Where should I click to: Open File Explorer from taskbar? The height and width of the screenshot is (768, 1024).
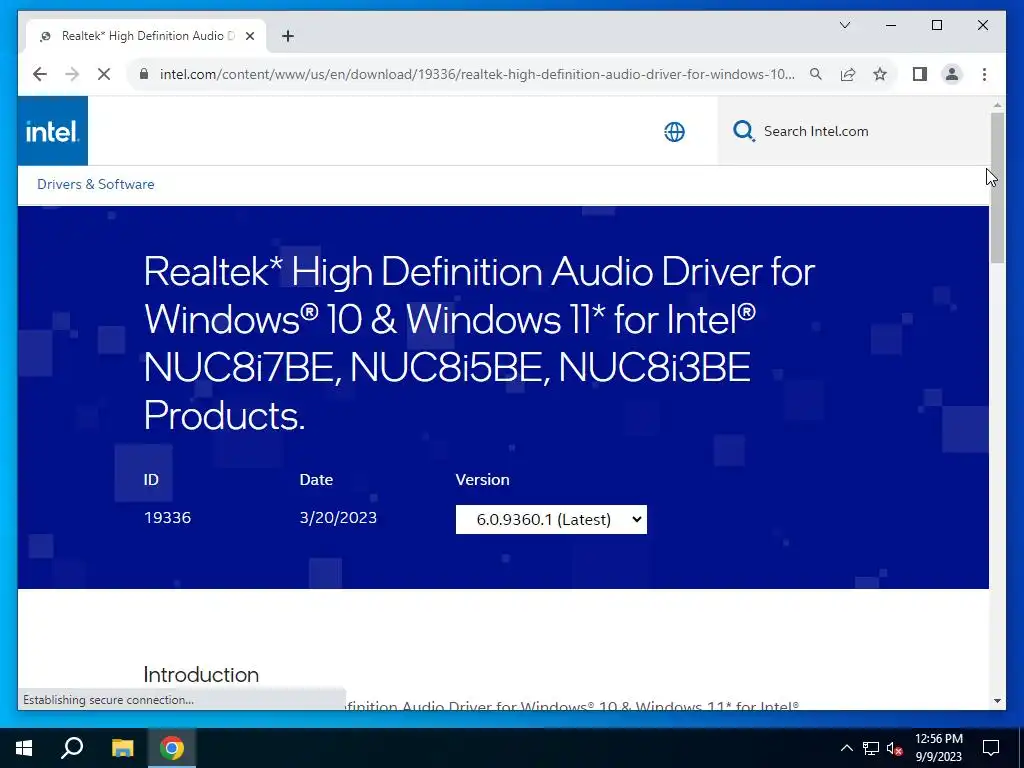pos(122,748)
